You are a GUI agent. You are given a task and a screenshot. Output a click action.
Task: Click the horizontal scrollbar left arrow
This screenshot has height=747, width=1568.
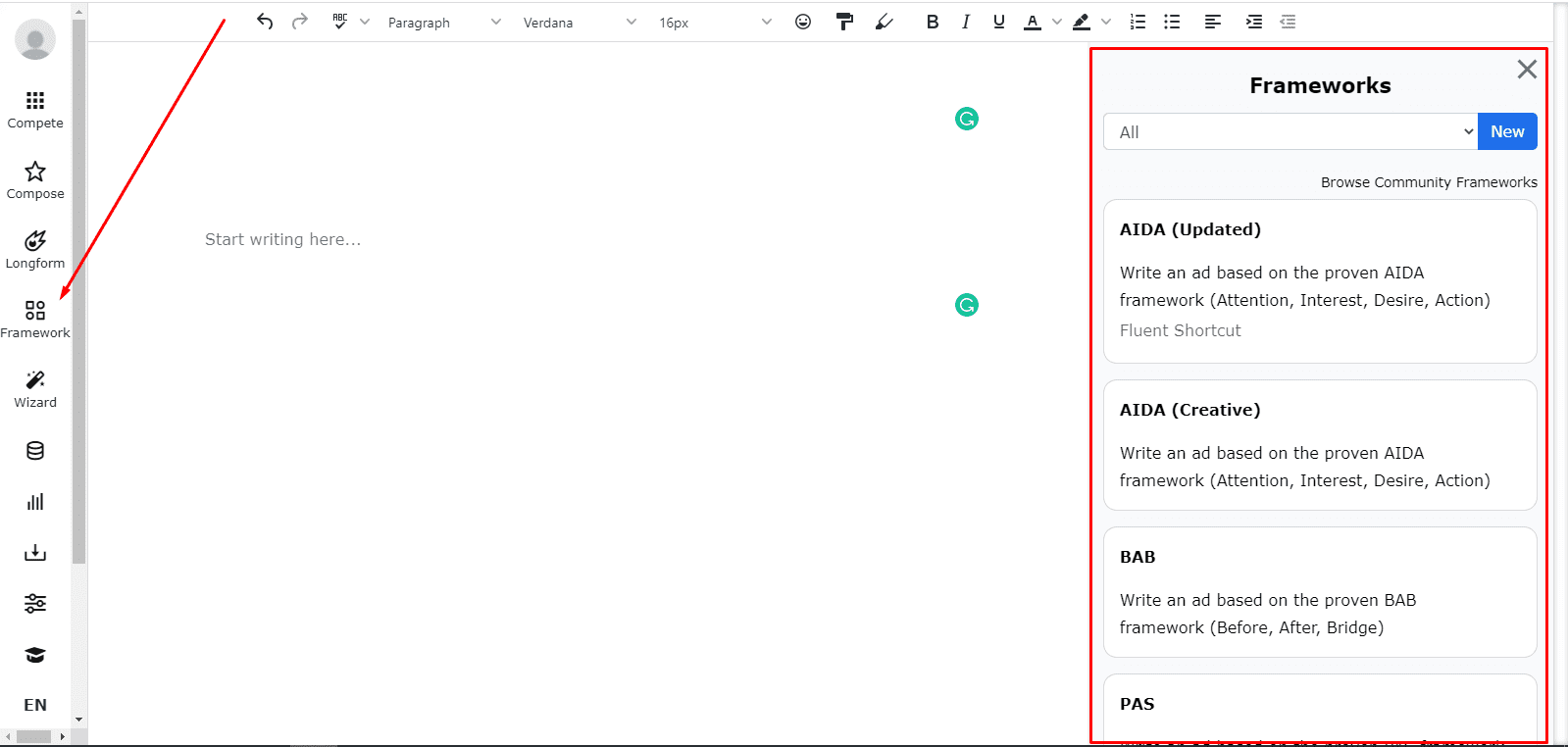(8, 736)
